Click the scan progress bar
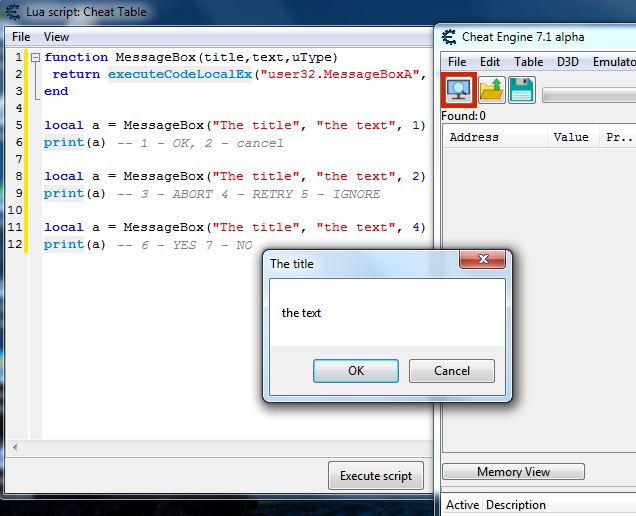 (588, 95)
